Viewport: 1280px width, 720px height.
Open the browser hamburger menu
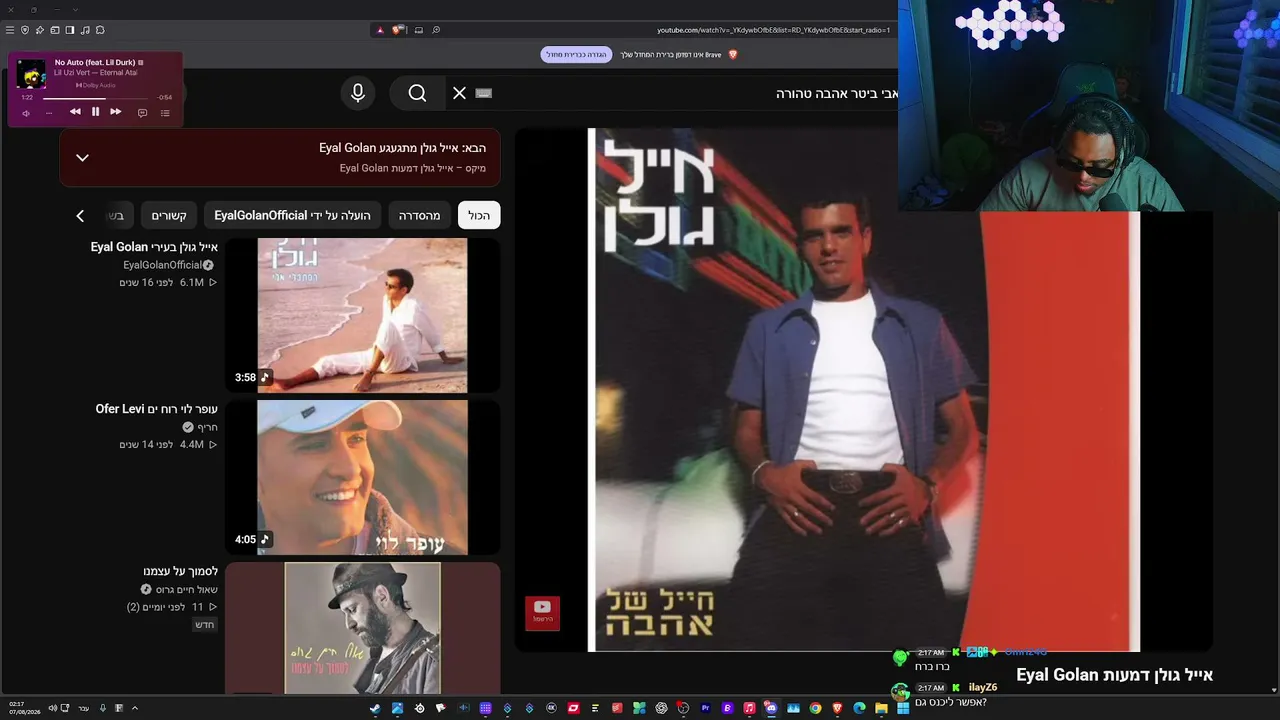10,30
